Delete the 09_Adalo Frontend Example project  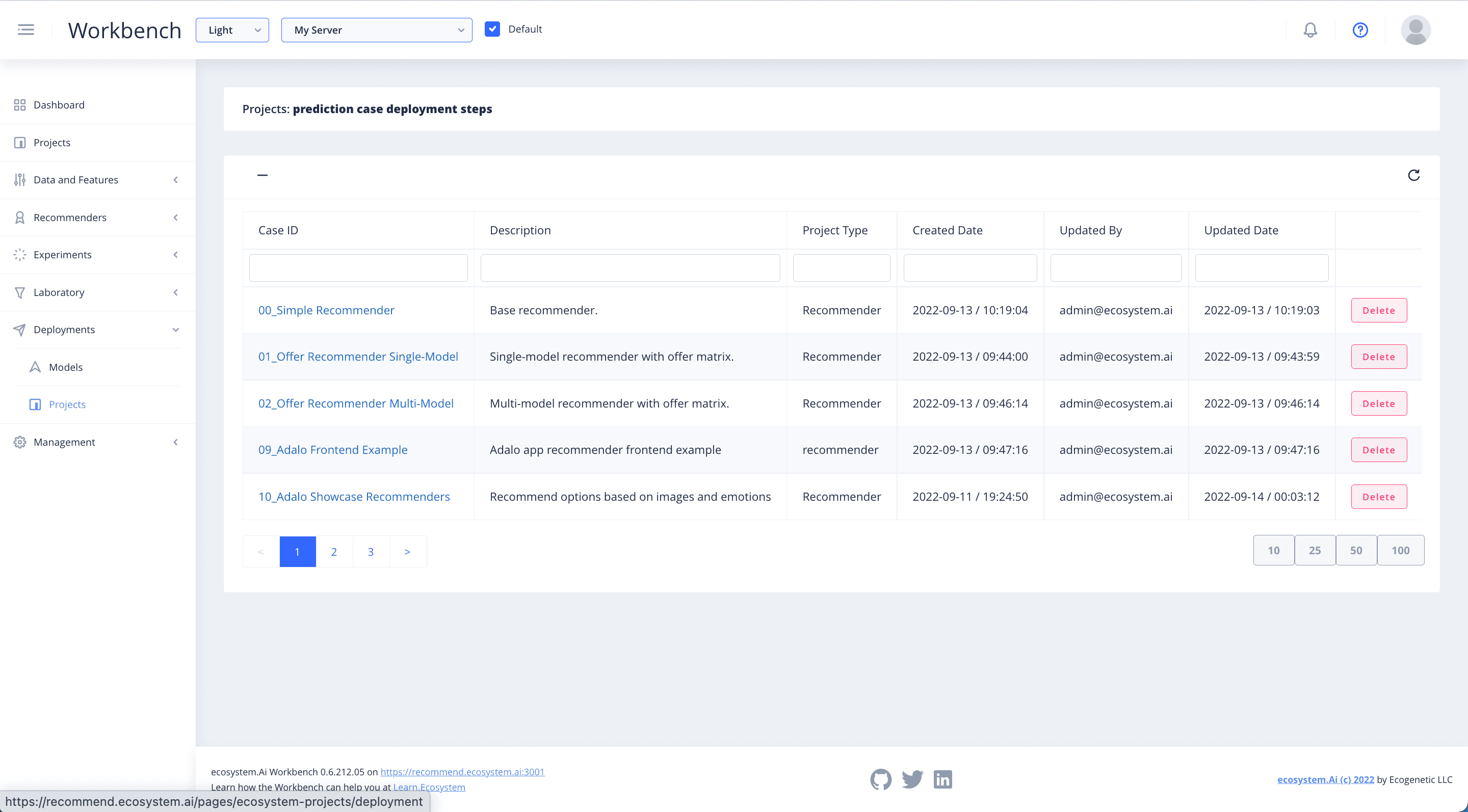1378,449
